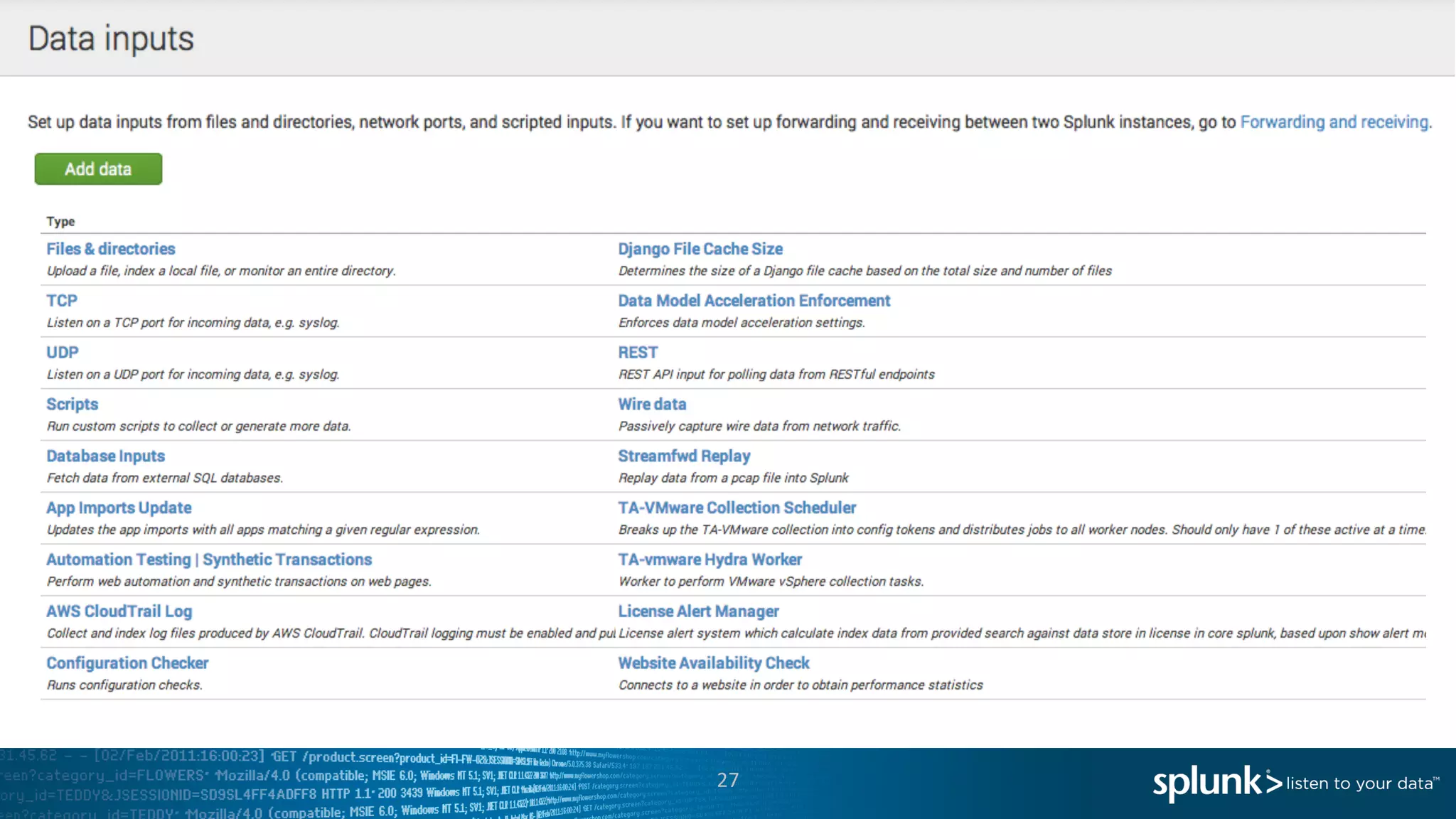This screenshot has height=819, width=1456.
Task: Open the Forwarding and receiving link
Action: pos(1334,122)
